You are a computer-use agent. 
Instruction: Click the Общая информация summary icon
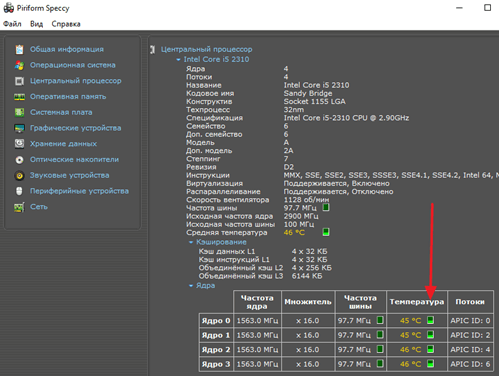coord(19,49)
